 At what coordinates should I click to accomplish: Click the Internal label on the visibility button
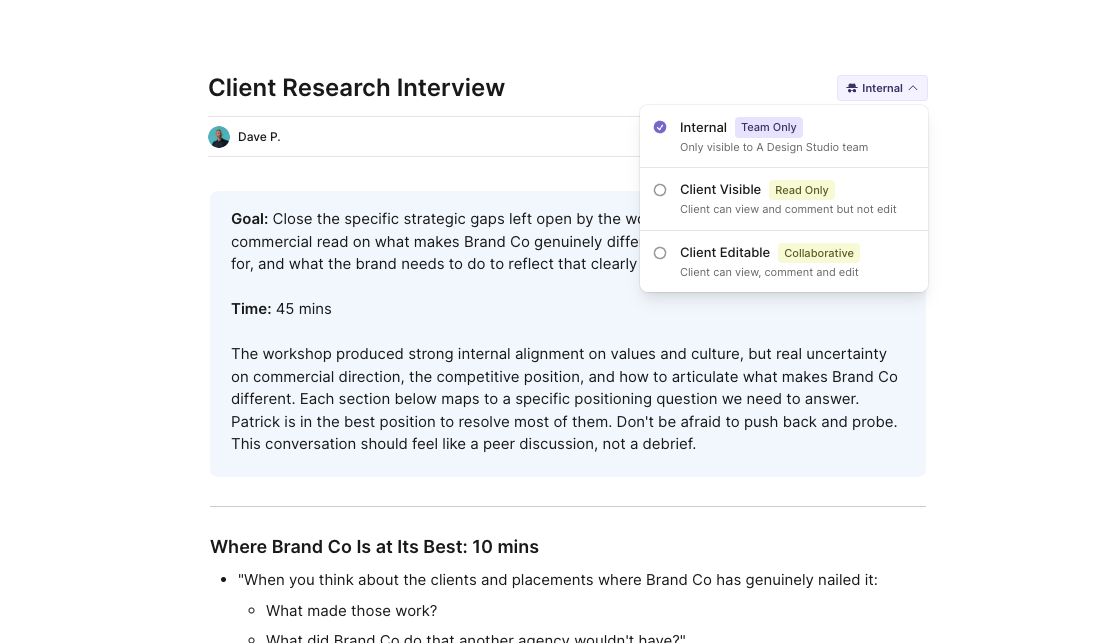pos(882,88)
